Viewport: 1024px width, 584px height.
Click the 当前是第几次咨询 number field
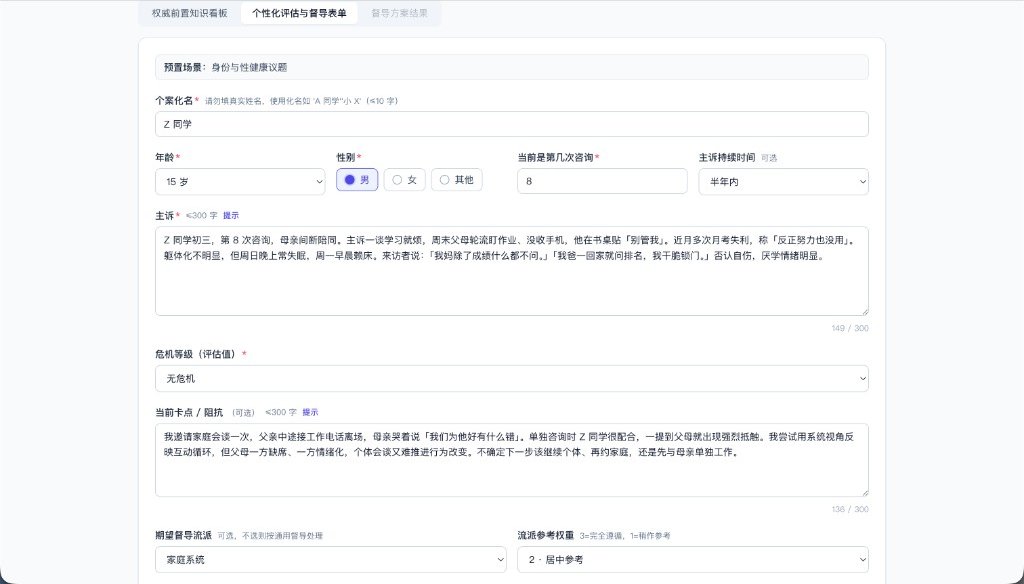click(602, 181)
